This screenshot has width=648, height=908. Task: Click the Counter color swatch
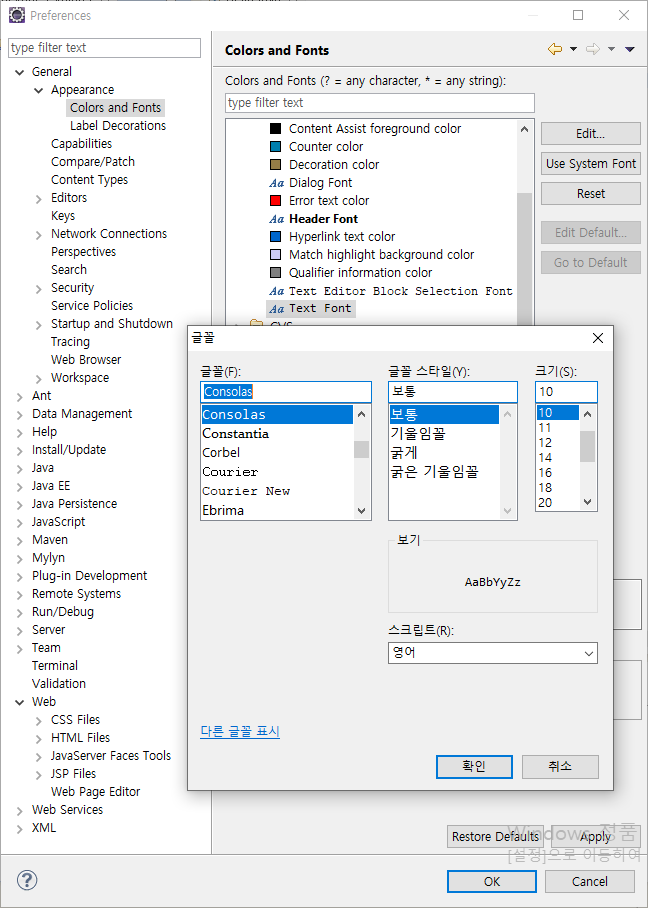click(276, 147)
